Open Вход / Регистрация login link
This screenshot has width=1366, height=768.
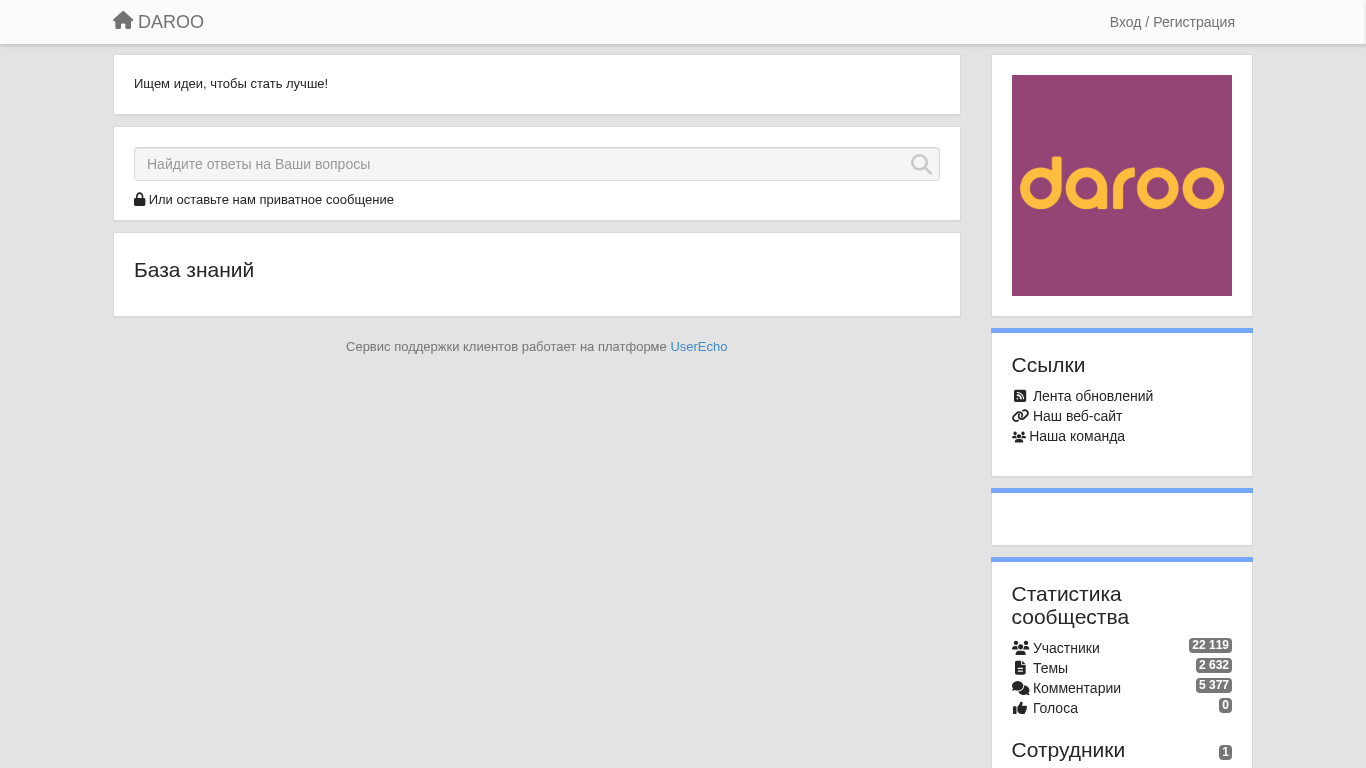point(1172,22)
